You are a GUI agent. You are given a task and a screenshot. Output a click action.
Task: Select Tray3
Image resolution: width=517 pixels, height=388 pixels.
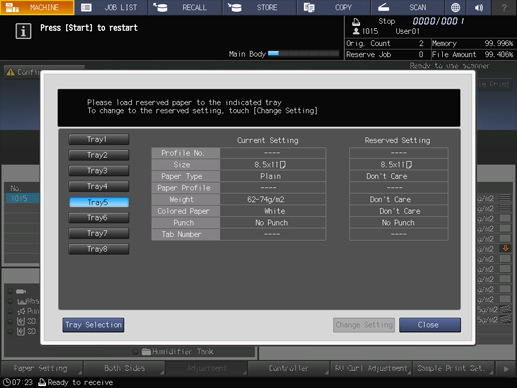(x=99, y=171)
